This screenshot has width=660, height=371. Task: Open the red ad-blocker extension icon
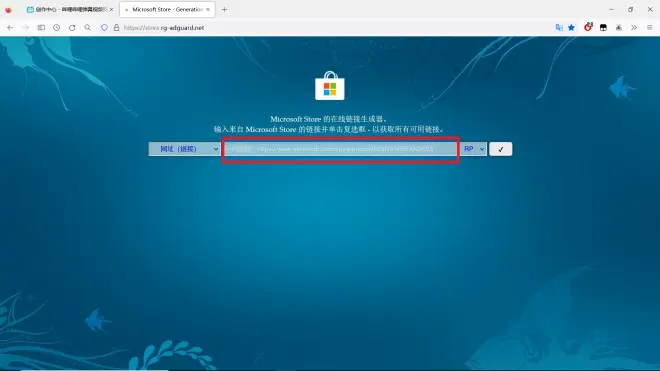coord(588,27)
